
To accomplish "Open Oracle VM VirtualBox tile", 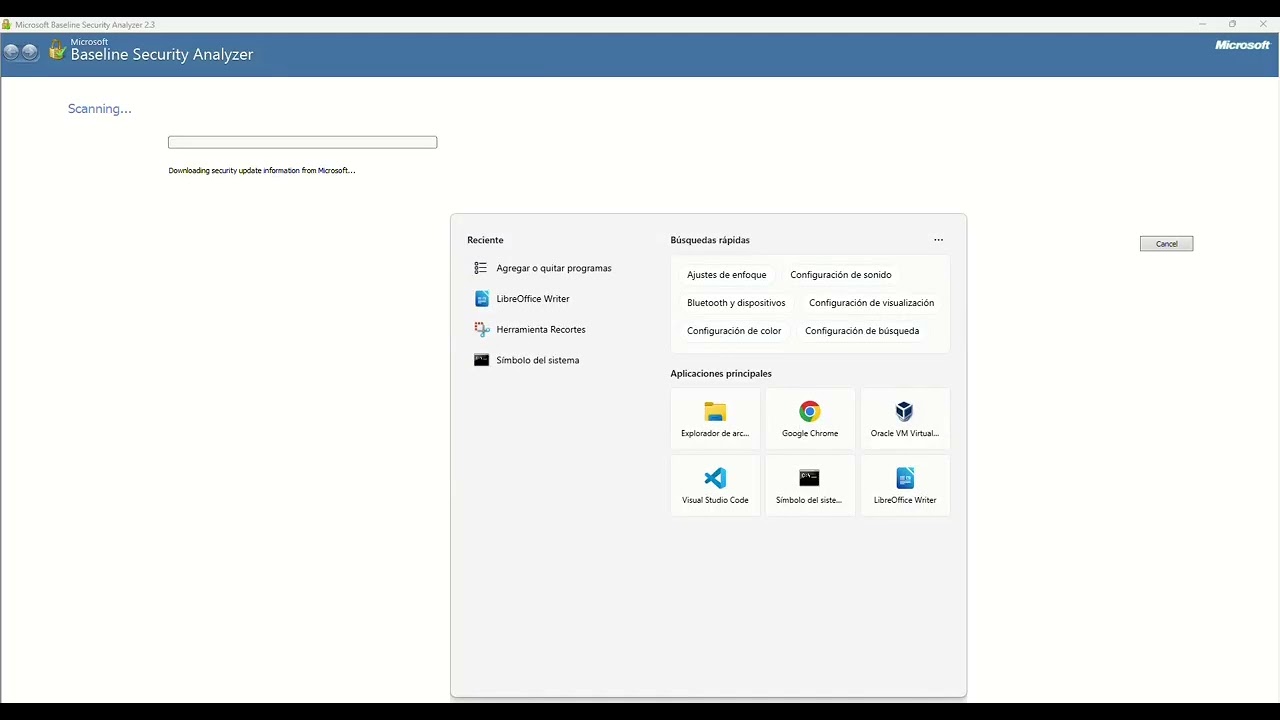I will [905, 418].
